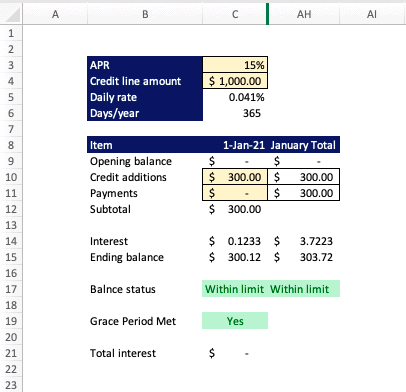
Task: Select January Total credit additions $300.00
Action: [304, 177]
